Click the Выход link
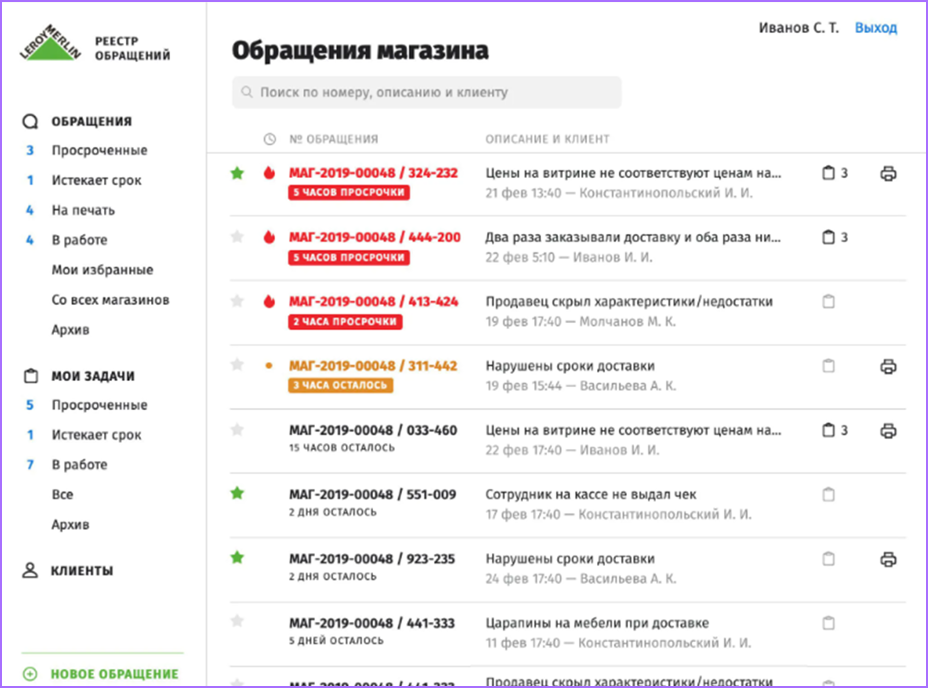The image size is (928, 688). point(875,28)
